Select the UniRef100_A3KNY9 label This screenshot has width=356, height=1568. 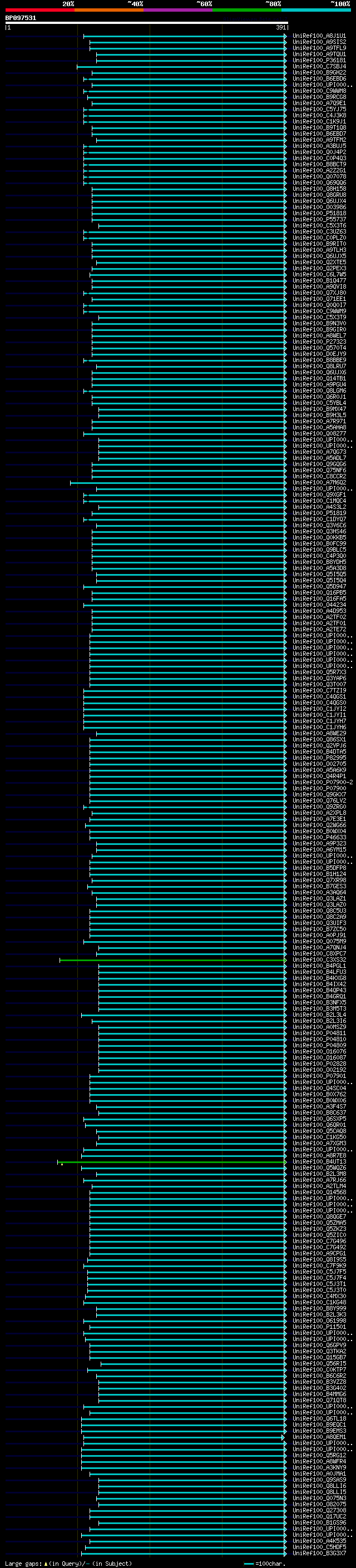(319, 1468)
